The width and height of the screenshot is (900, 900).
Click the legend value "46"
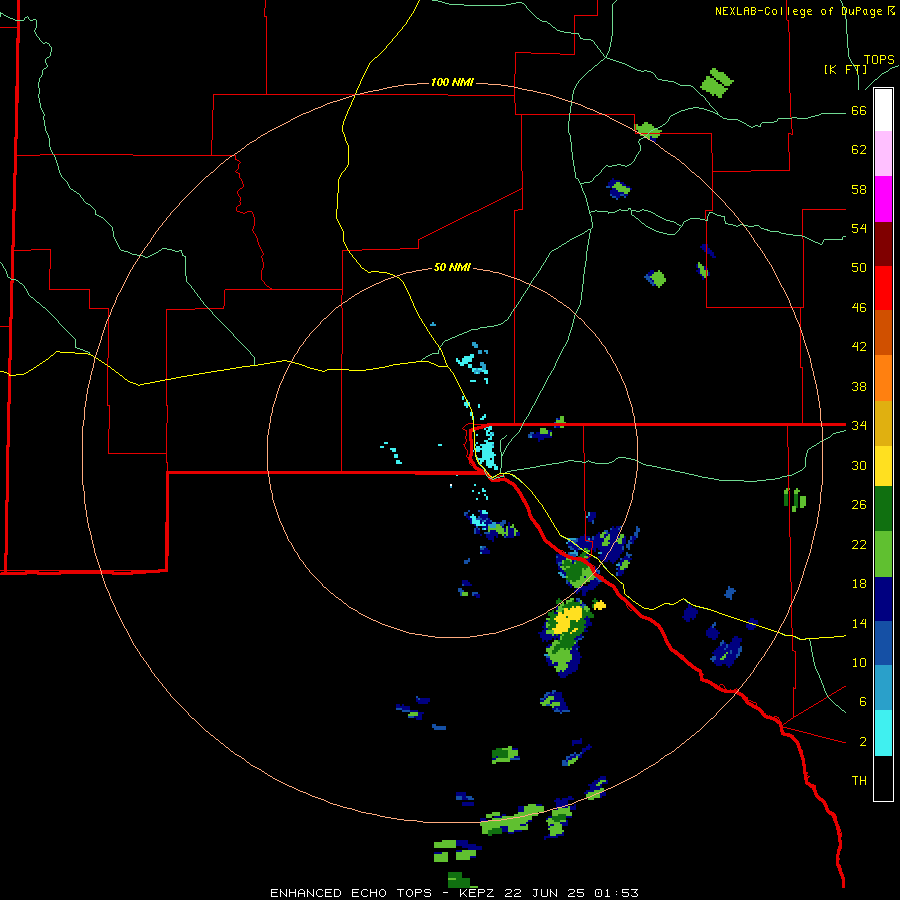[x=859, y=308]
